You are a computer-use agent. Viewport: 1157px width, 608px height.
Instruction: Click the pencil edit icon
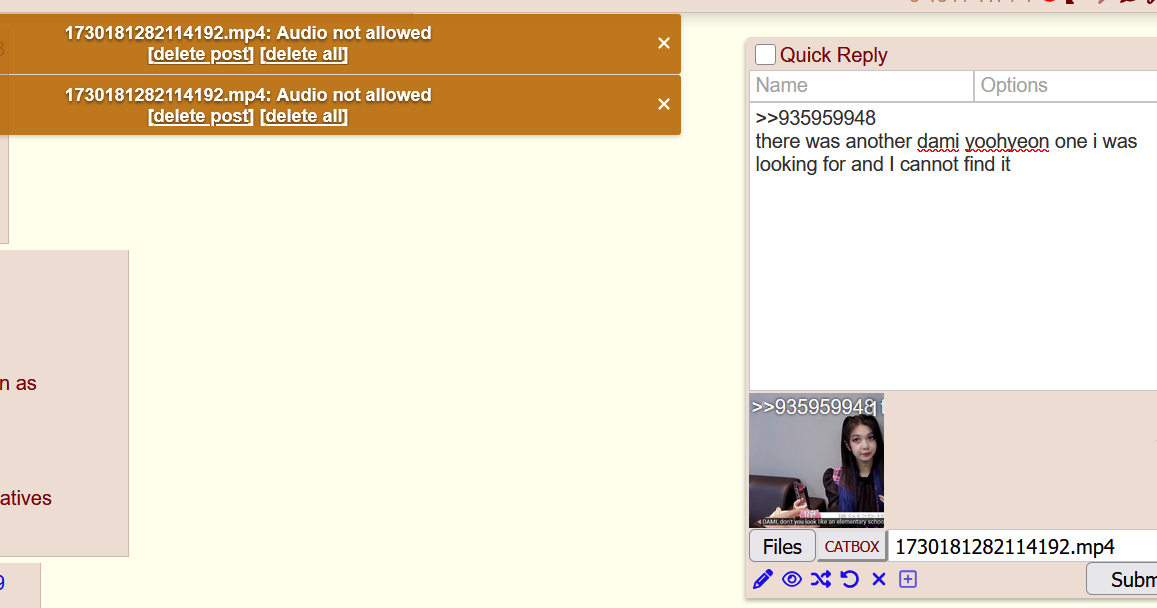(763, 579)
